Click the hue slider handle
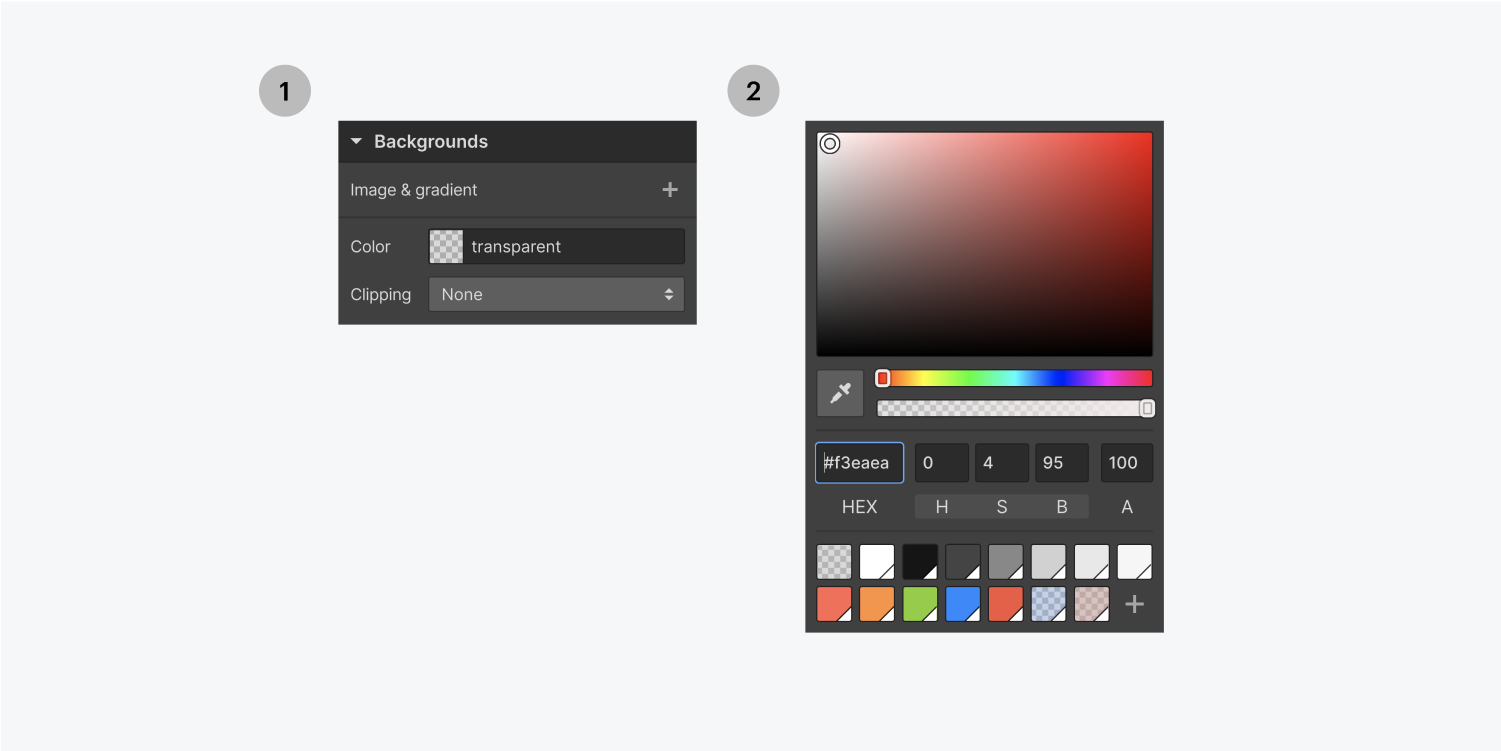The image size is (1501, 751). tap(882, 378)
